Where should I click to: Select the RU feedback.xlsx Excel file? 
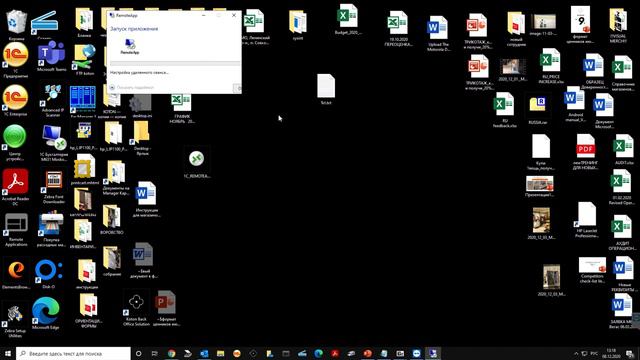(x=504, y=109)
